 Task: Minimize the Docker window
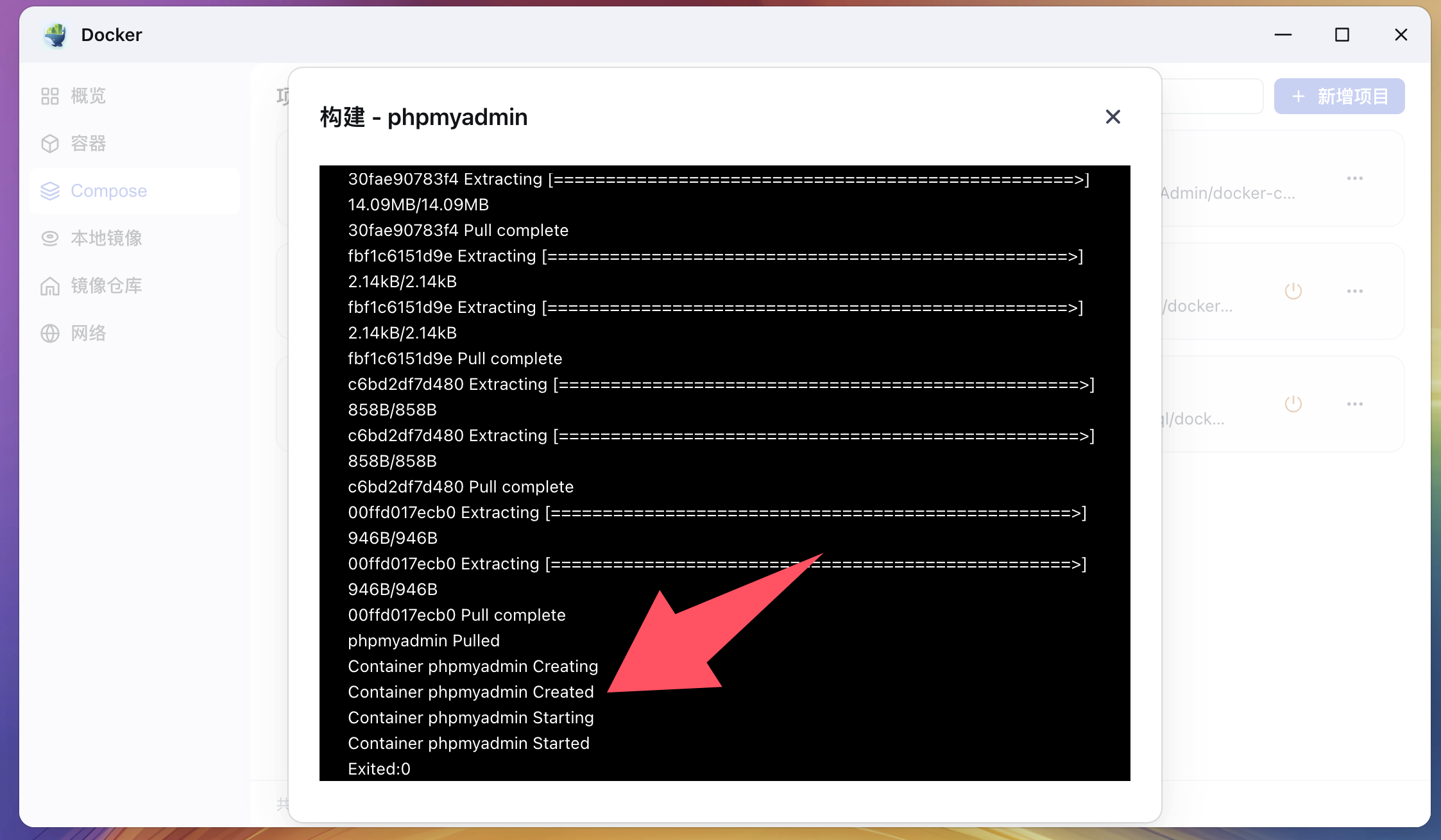(x=1283, y=35)
